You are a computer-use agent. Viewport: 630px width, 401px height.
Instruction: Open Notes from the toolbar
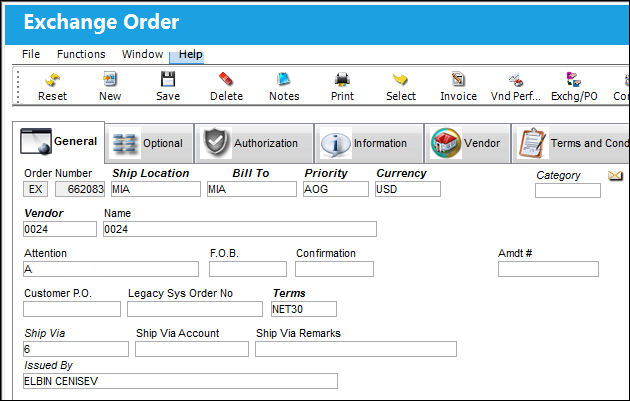tap(284, 79)
